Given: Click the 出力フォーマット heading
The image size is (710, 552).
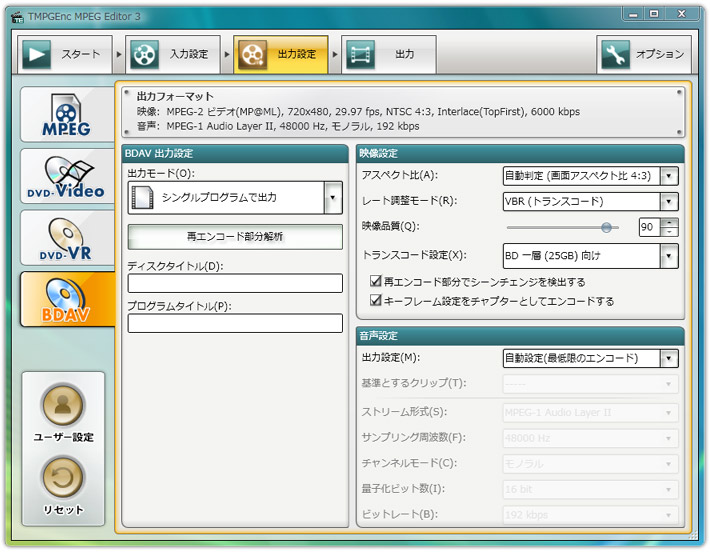Looking at the screenshot, I should pyautogui.click(x=175, y=96).
